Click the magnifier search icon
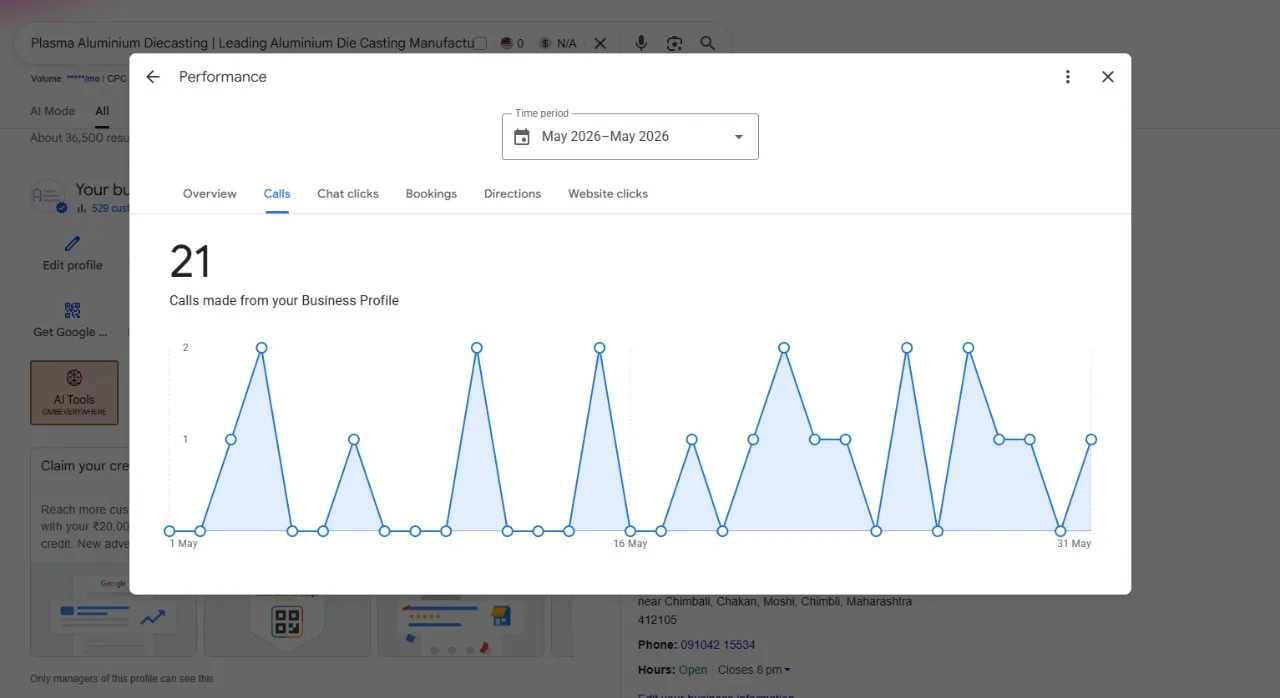 pos(708,43)
